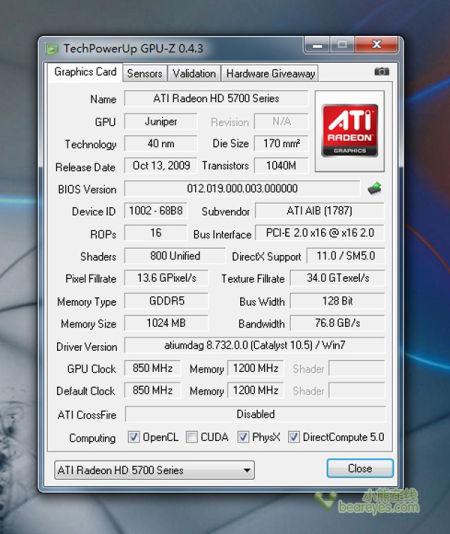The width and height of the screenshot is (450, 534).
Task: Click the Transistors field showing 1040M
Action: [x=281, y=166]
